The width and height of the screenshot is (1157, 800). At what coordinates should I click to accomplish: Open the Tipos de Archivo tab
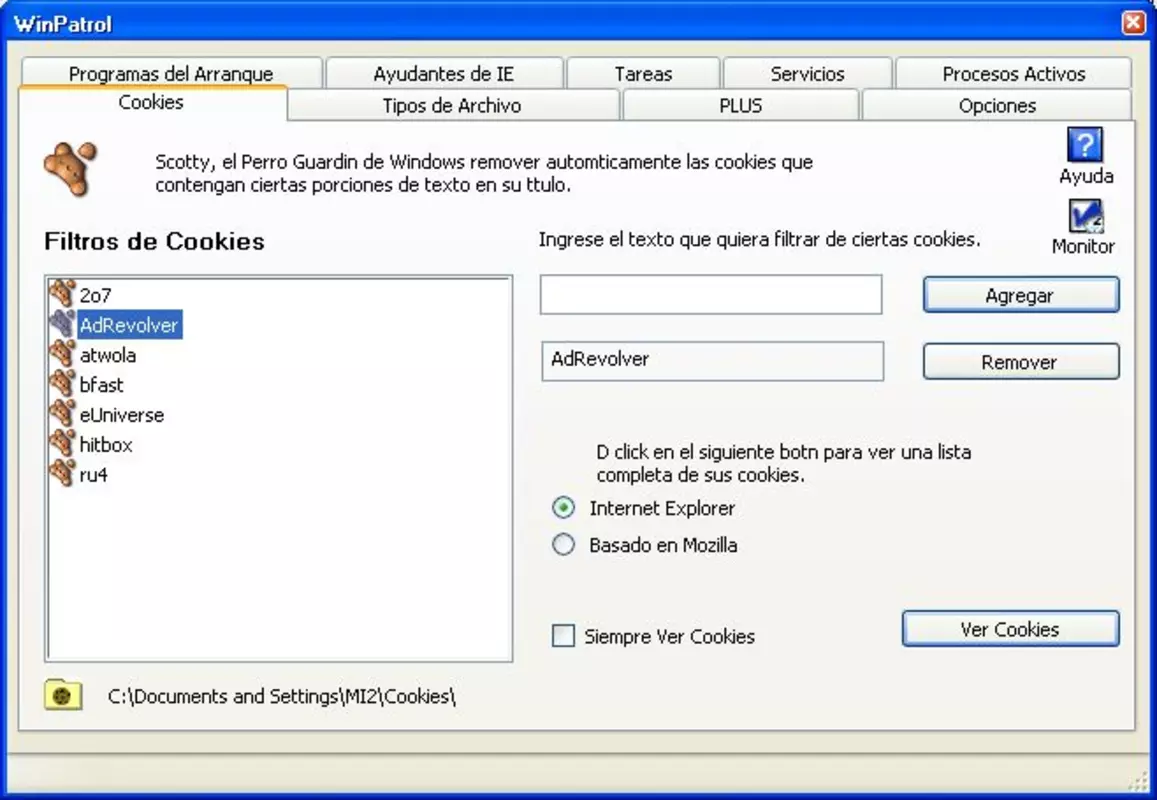(452, 105)
